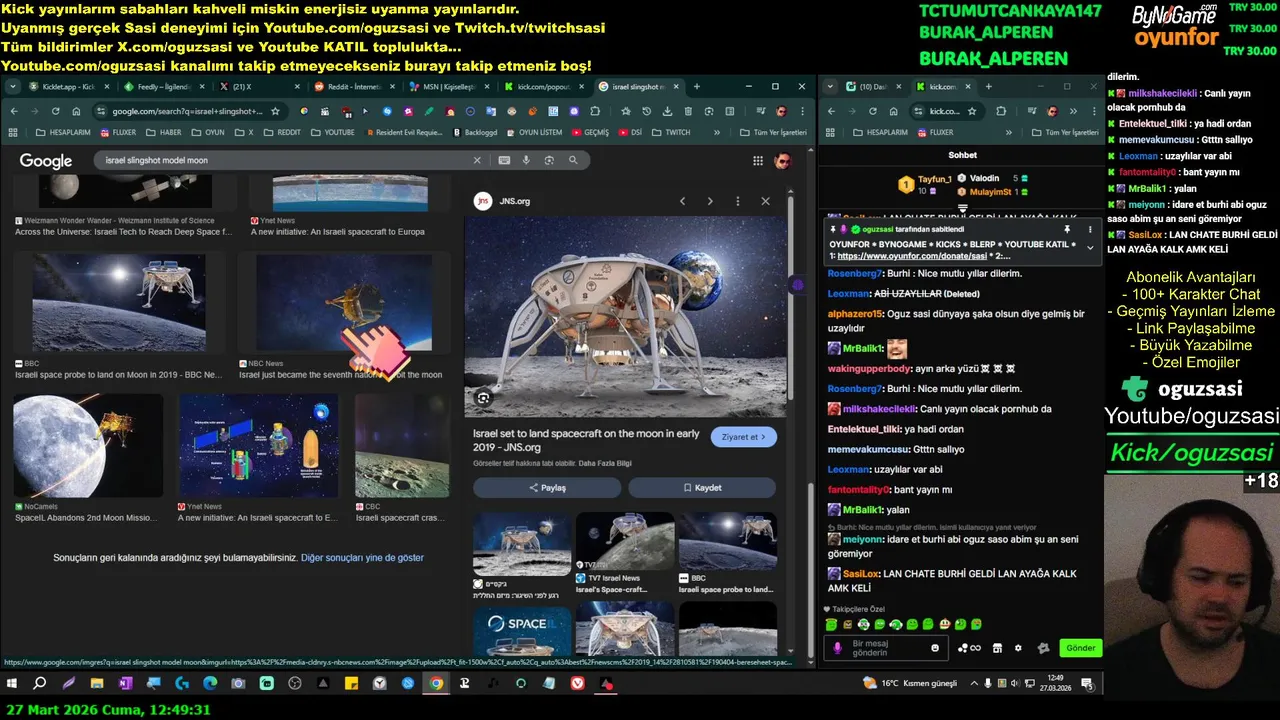Open Windows Start menu
Viewport: 1280px width, 720px height.
point(14,684)
